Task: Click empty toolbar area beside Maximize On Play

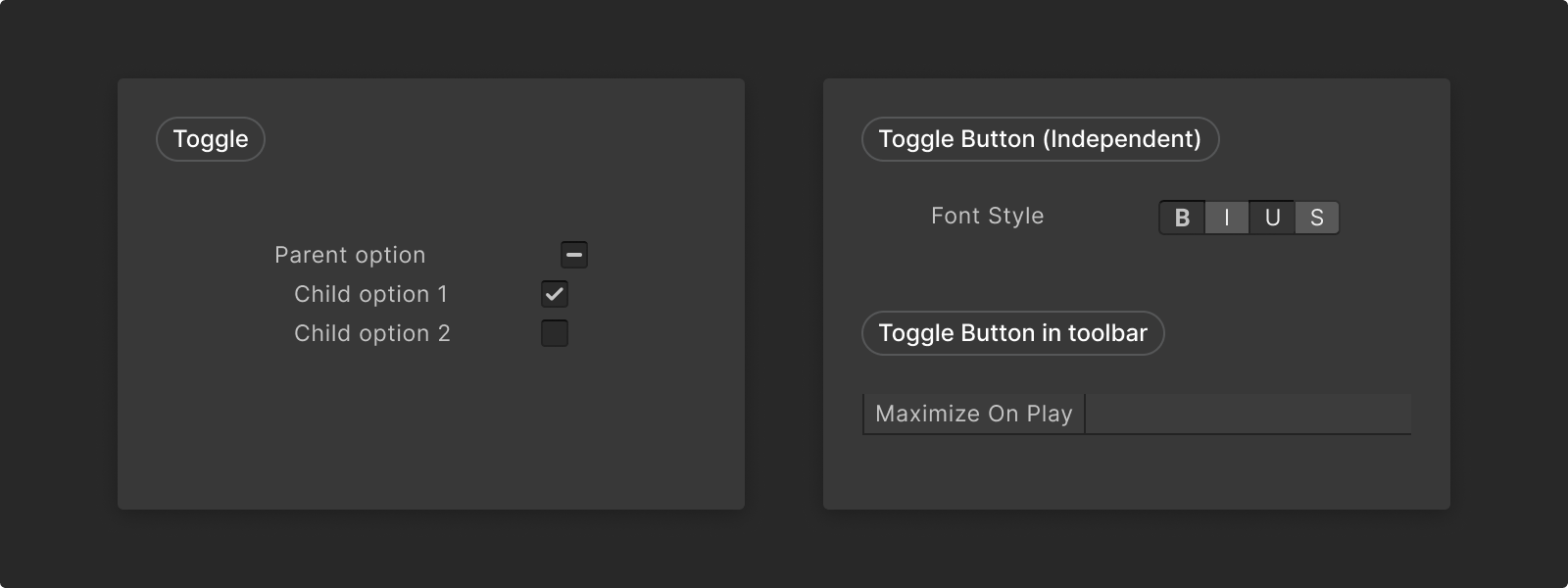Action: tap(1247, 414)
